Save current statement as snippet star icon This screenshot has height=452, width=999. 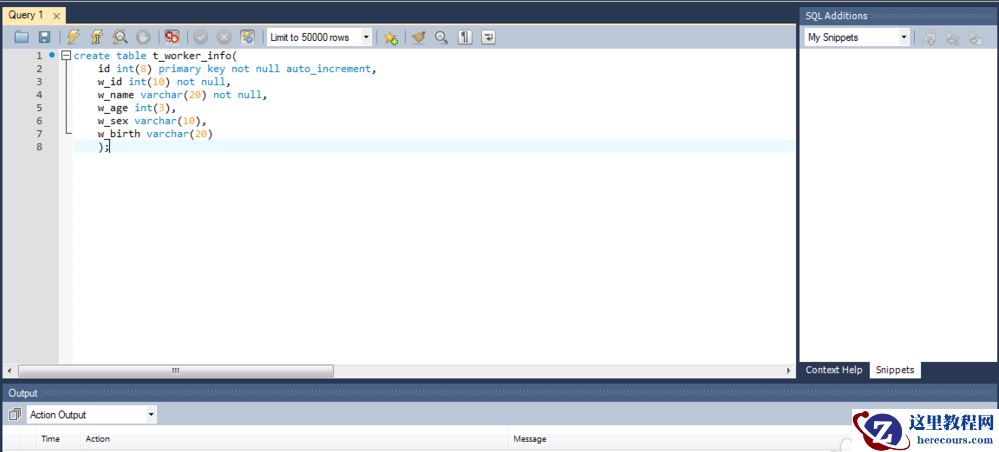click(391, 38)
